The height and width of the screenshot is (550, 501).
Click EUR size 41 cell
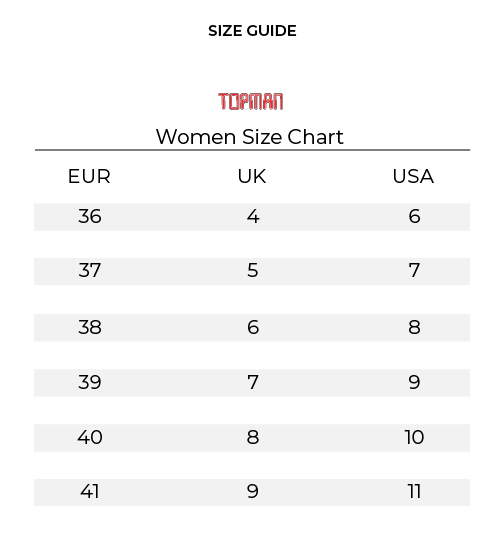90,491
